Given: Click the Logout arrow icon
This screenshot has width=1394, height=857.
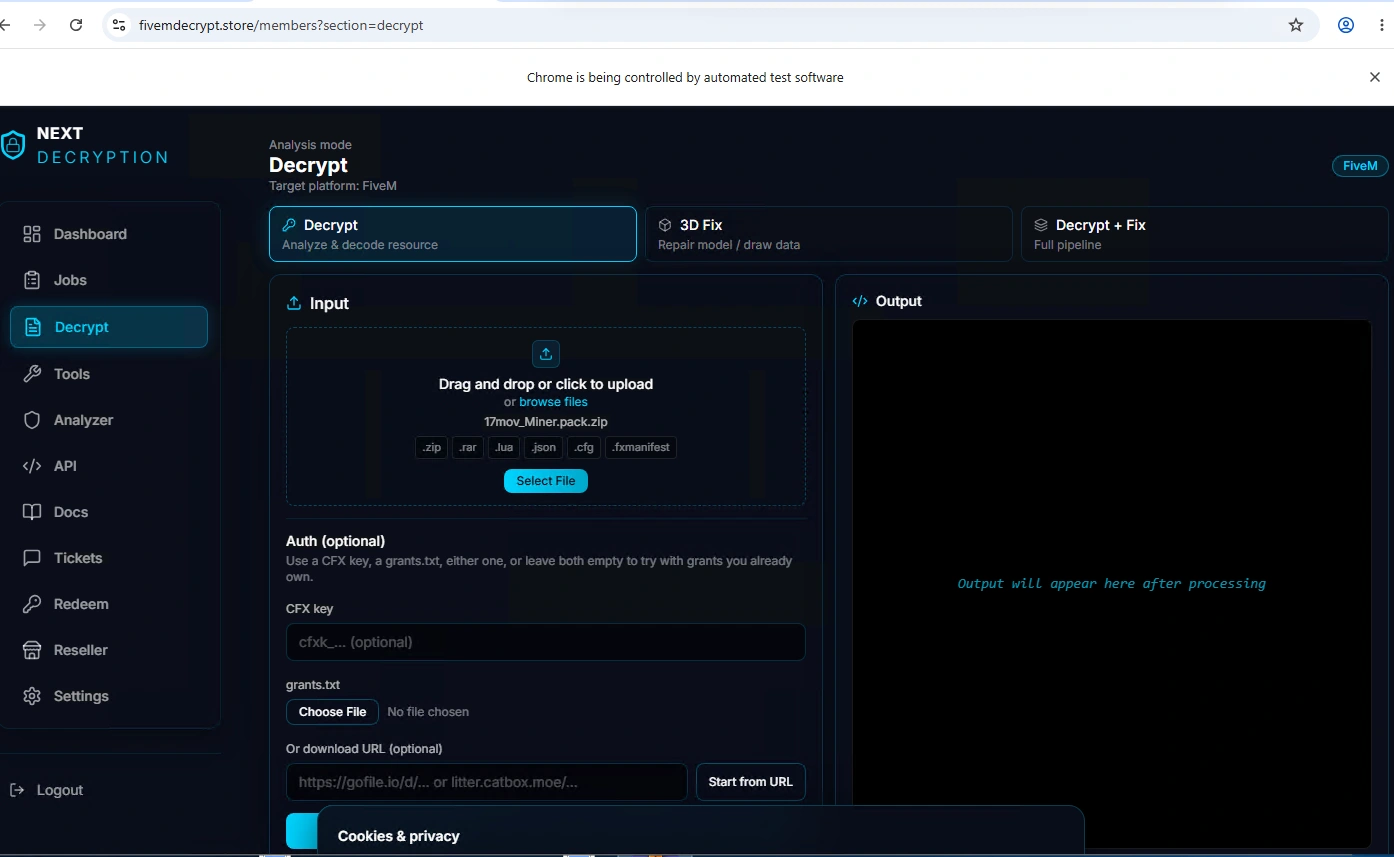Looking at the screenshot, I should point(17,790).
